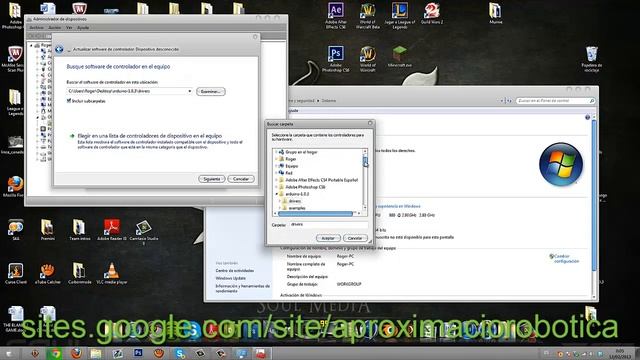Expand the Red node in folder tree

point(276,173)
